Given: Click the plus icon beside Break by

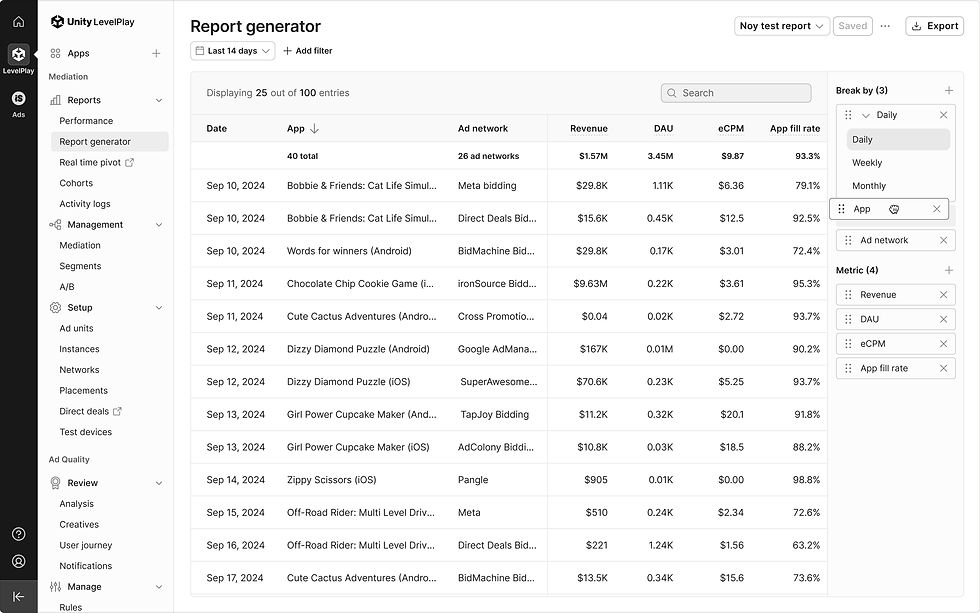Looking at the screenshot, I should [949, 91].
